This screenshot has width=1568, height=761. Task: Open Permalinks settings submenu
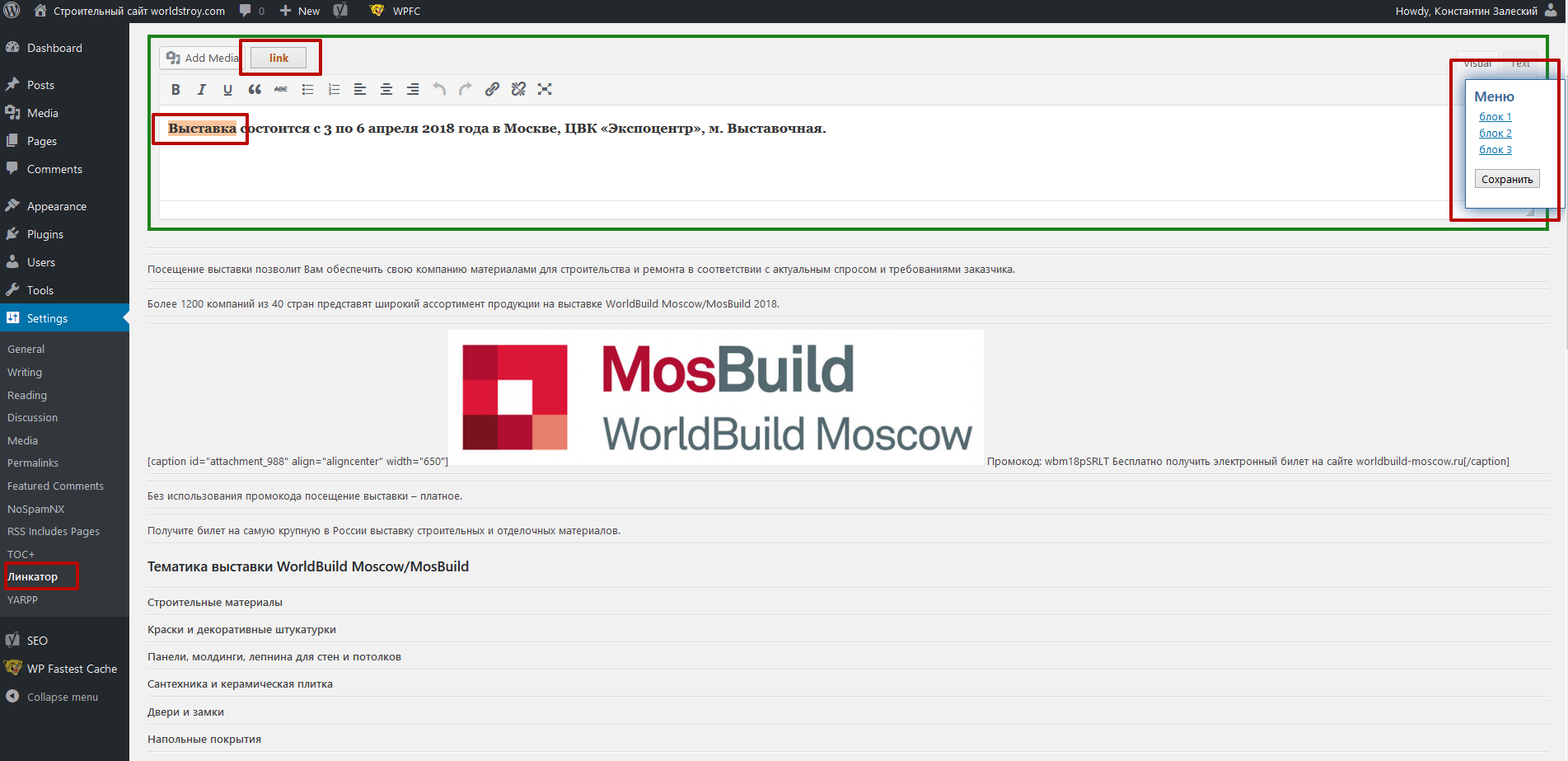pyautogui.click(x=33, y=463)
